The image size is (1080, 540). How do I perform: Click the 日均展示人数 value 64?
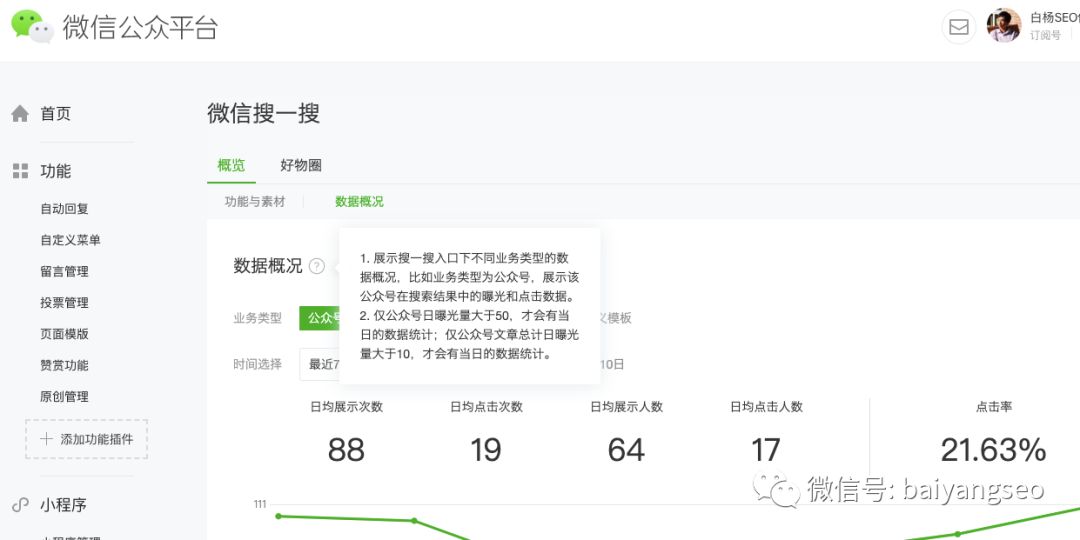click(626, 450)
